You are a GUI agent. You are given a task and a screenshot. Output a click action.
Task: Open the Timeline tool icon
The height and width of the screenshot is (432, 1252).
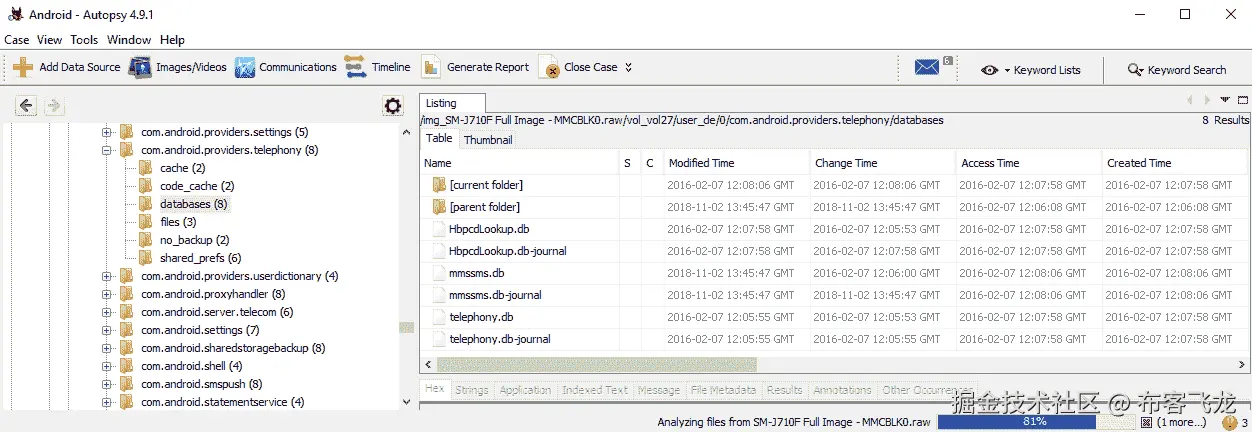(355, 67)
